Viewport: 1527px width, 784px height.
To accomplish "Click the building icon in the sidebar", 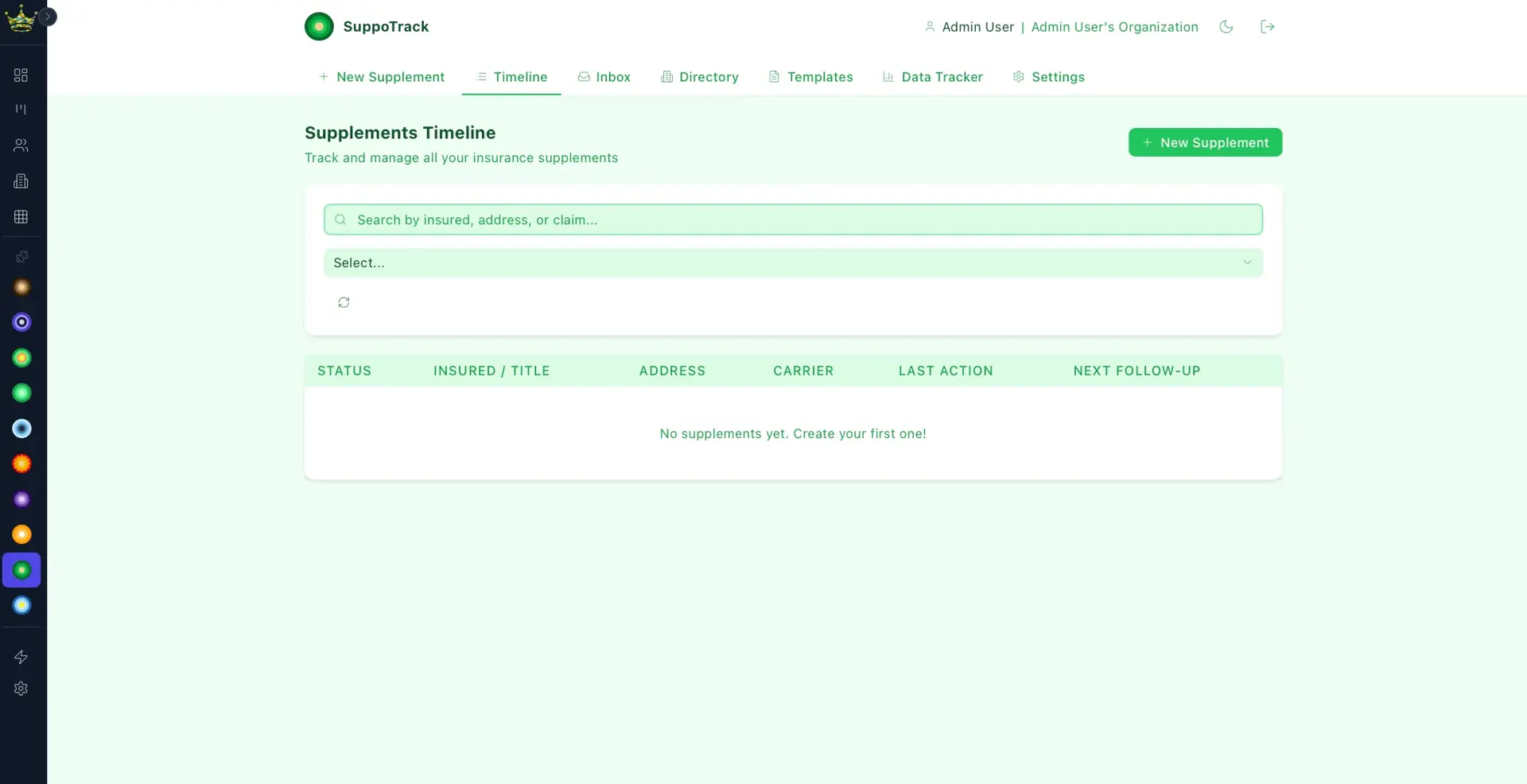I will 21,181.
